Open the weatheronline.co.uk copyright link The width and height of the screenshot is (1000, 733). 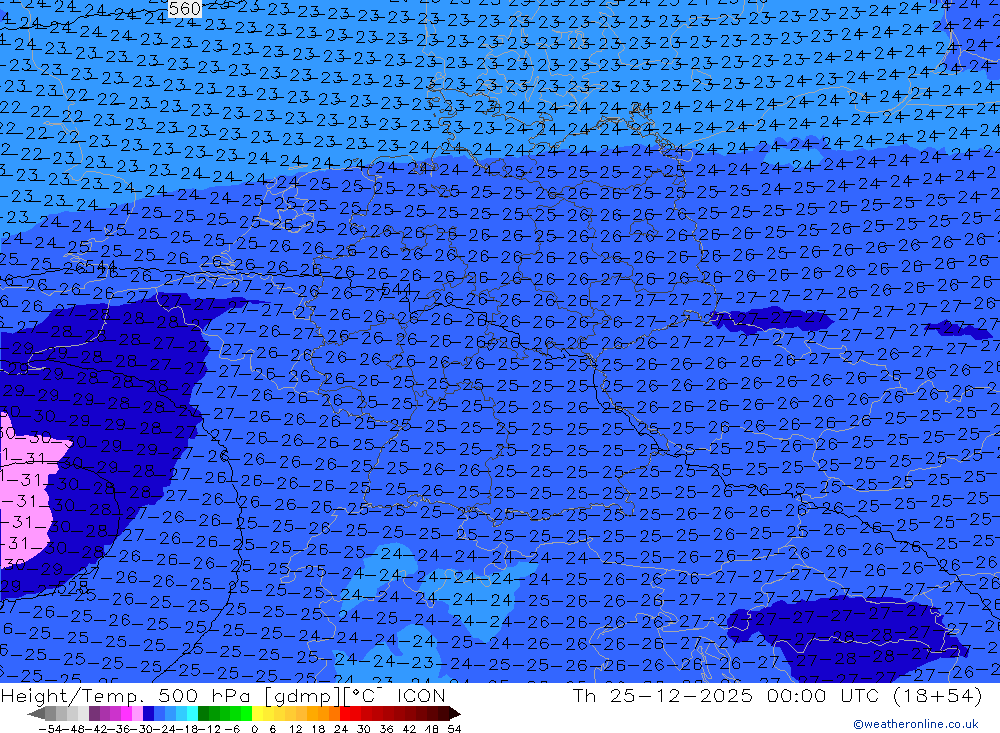[916, 724]
